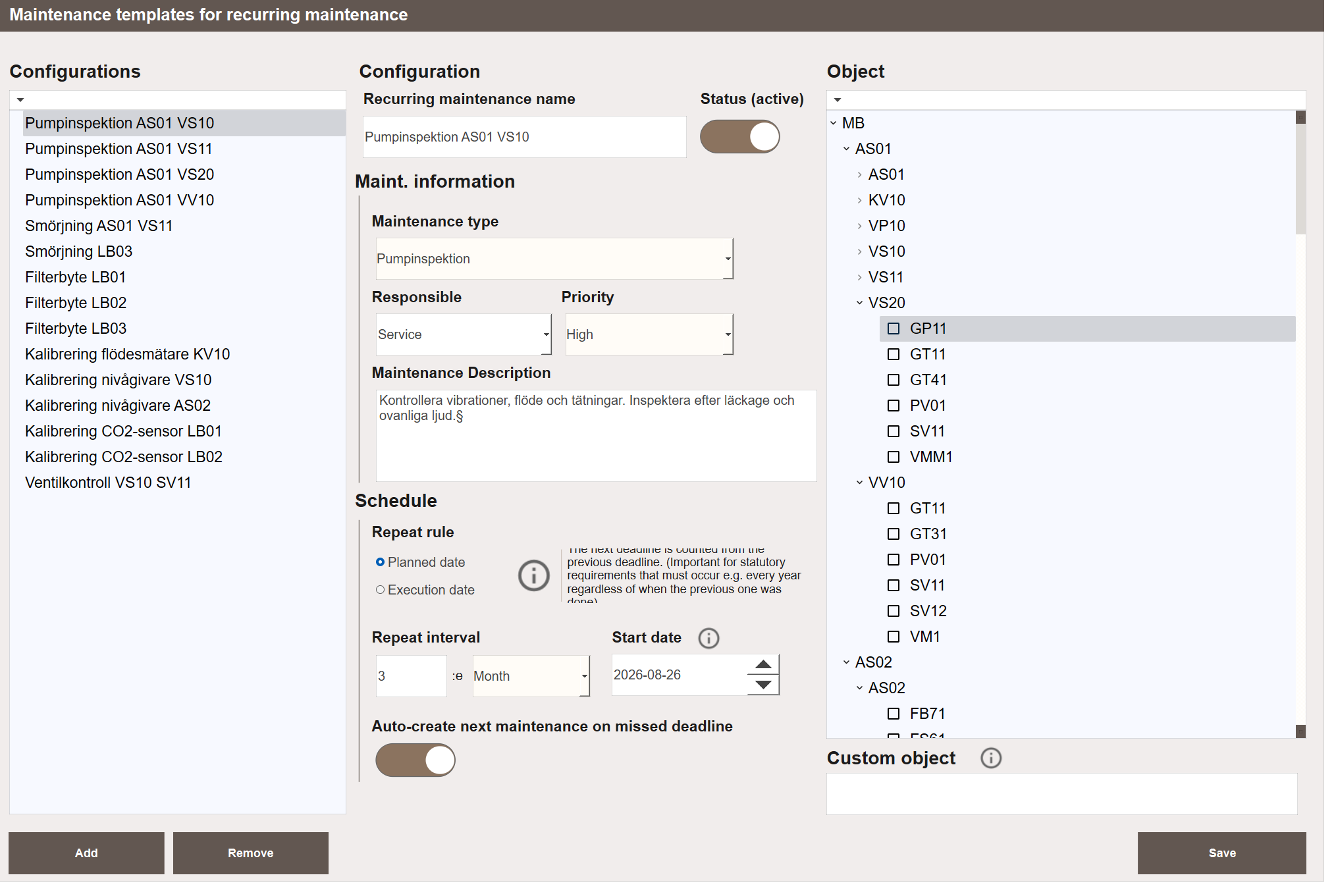Open the Month interval unit dropdown
This screenshot has width=1336, height=896.
(x=531, y=676)
